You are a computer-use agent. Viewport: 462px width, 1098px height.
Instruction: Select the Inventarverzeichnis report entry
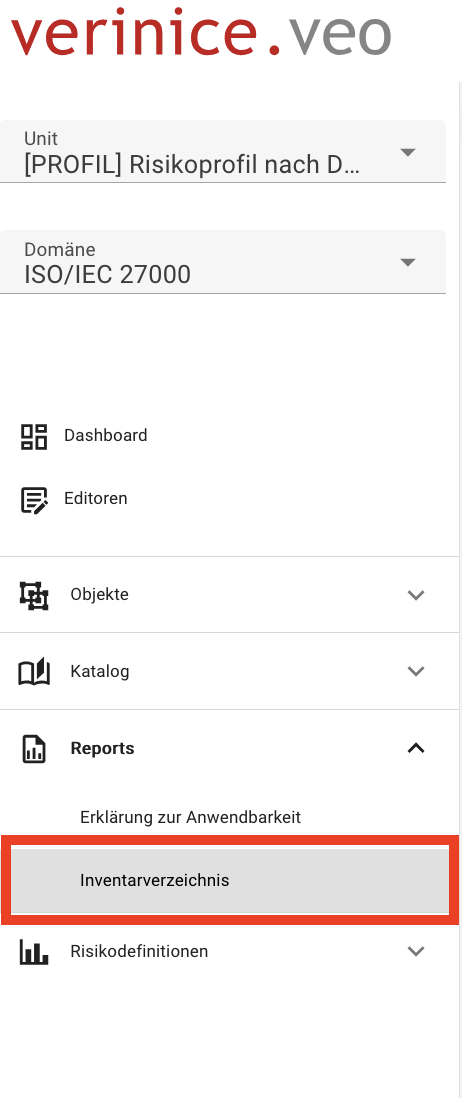230,880
